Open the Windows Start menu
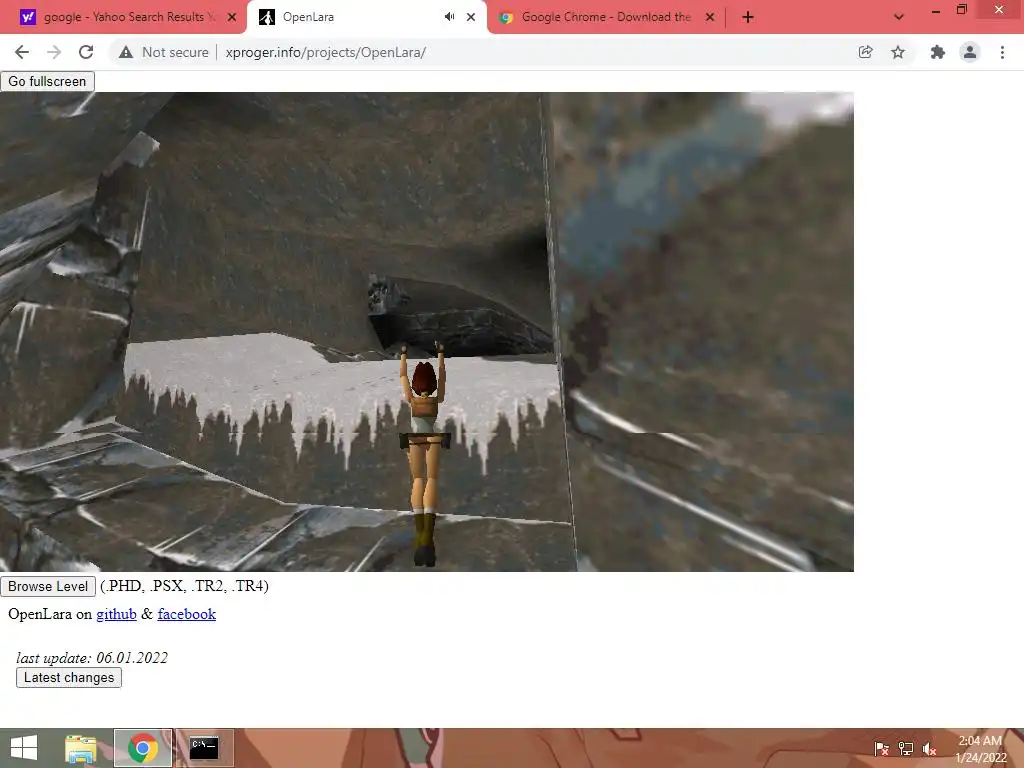The image size is (1024, 768). pos(24,748)
